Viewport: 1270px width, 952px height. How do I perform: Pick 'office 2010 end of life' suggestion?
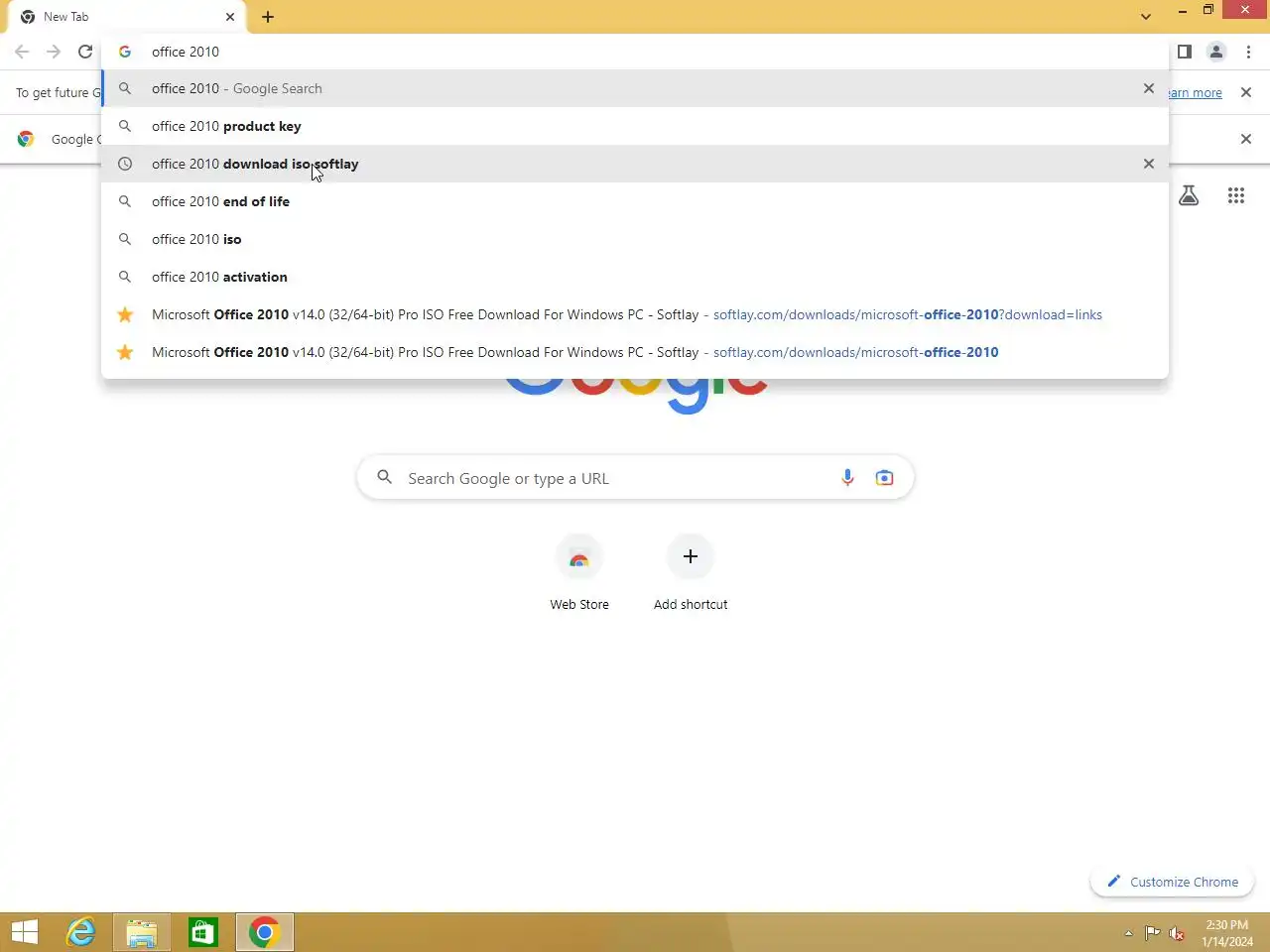635,201
